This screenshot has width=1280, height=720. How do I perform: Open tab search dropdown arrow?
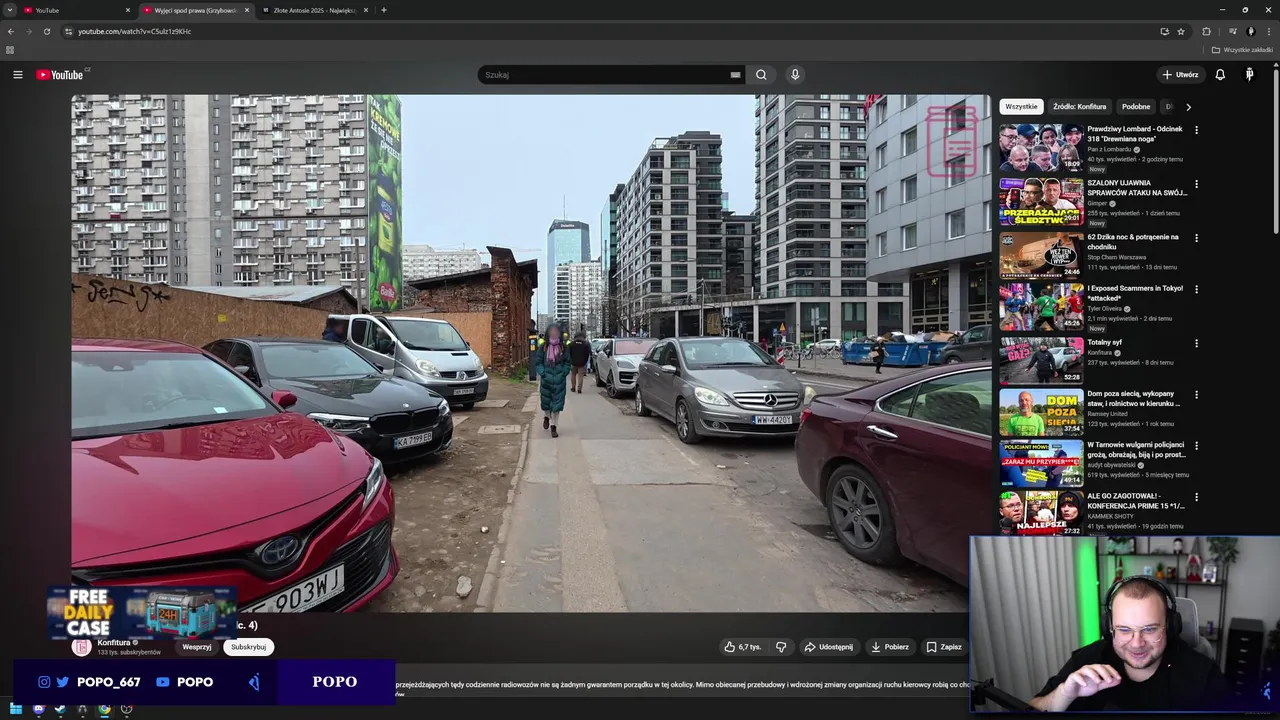10,10
